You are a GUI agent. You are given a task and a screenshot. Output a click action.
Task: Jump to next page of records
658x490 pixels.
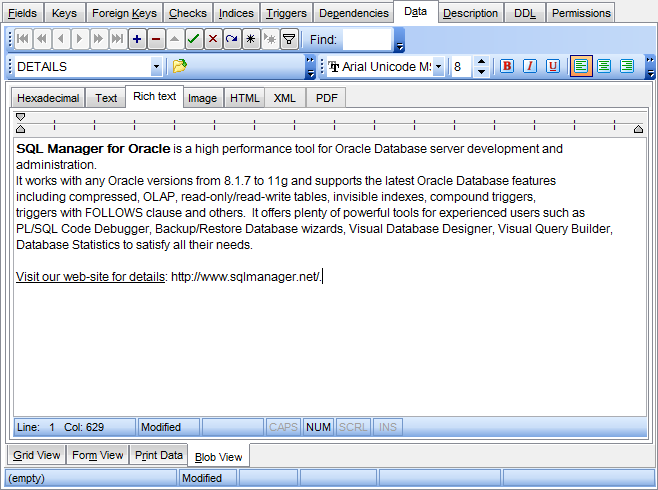pos(98,39)
